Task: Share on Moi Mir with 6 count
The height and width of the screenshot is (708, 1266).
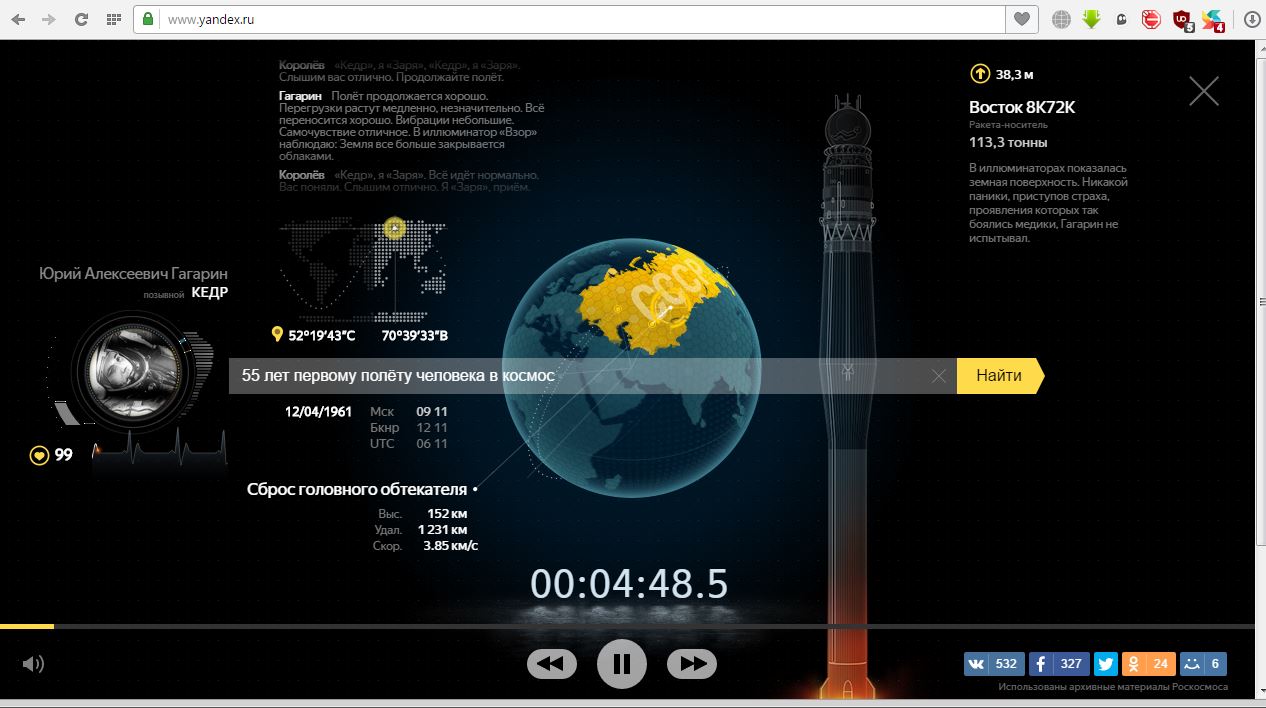Action: (1203, 663)
